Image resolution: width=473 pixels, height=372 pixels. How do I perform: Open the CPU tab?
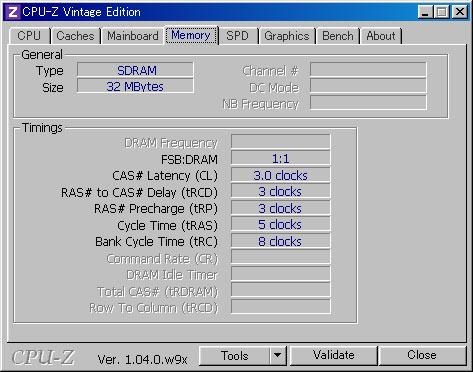[x=29, y=36]
